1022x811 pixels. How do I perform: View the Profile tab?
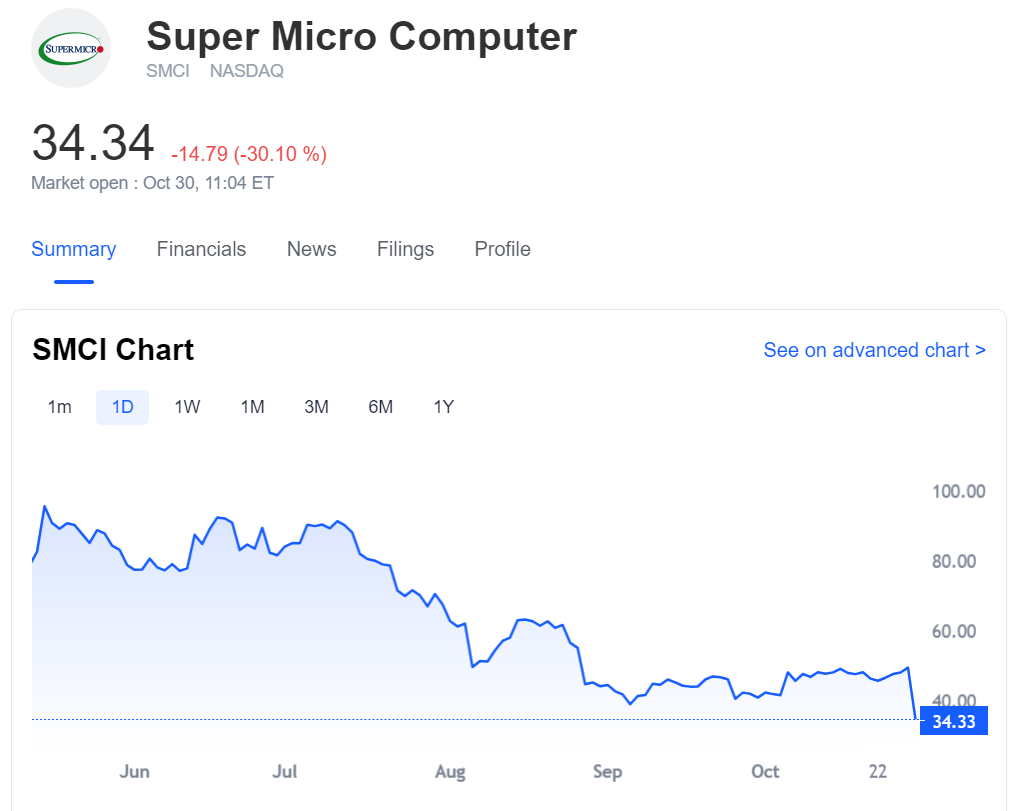tap(502, 249)
